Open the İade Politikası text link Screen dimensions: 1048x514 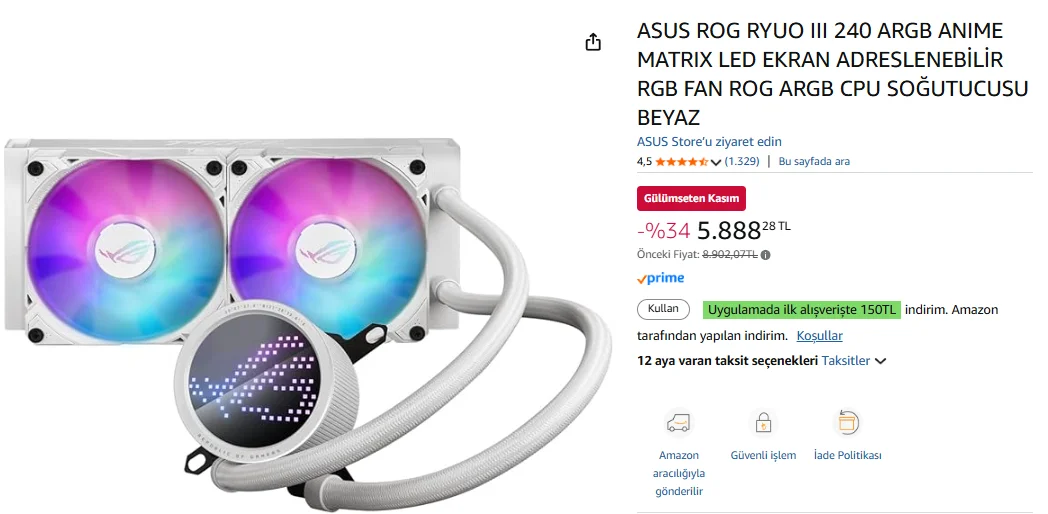point(847,455)
